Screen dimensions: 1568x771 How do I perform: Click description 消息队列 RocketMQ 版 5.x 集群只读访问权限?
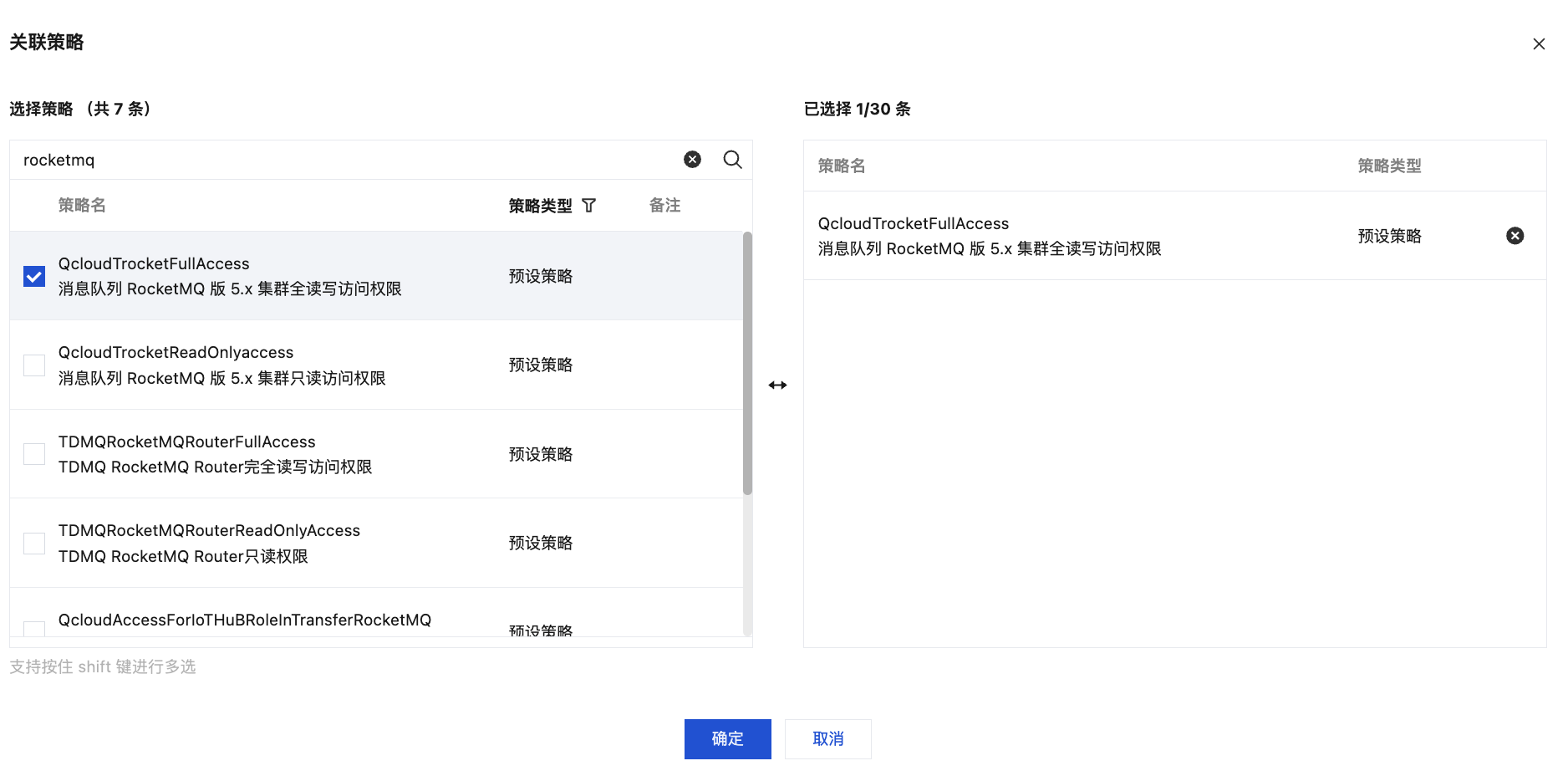(x=222, y=379)
